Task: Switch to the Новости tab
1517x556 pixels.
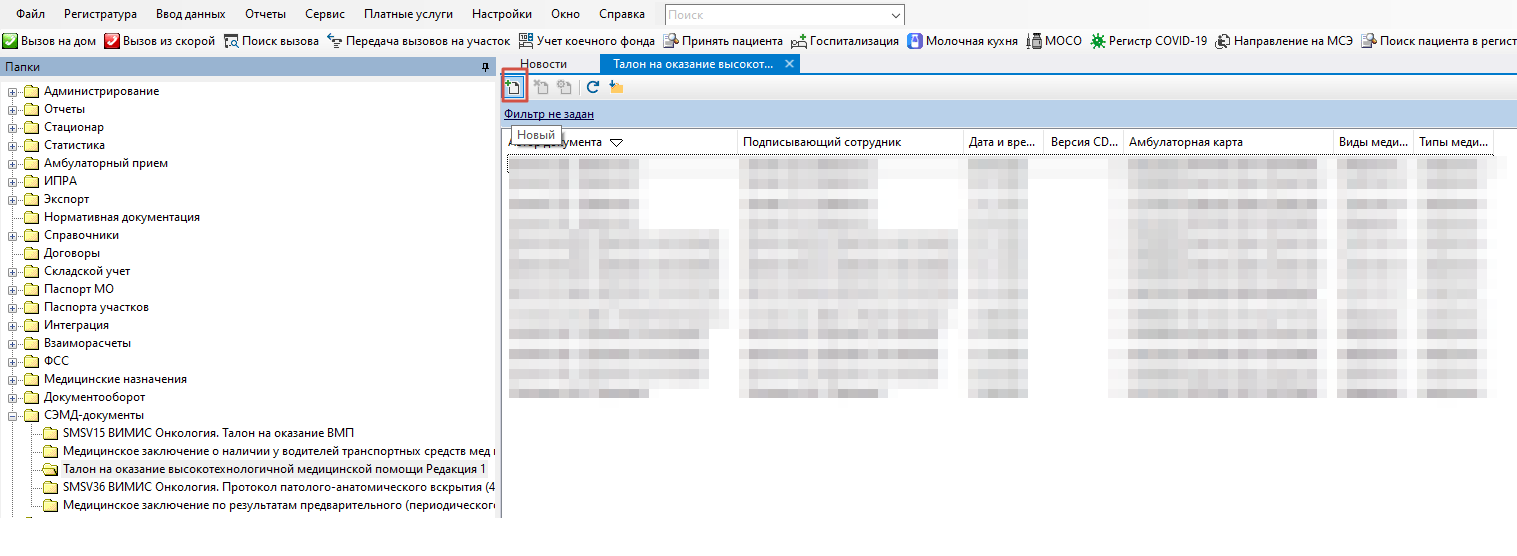Action: click(543, 64)
